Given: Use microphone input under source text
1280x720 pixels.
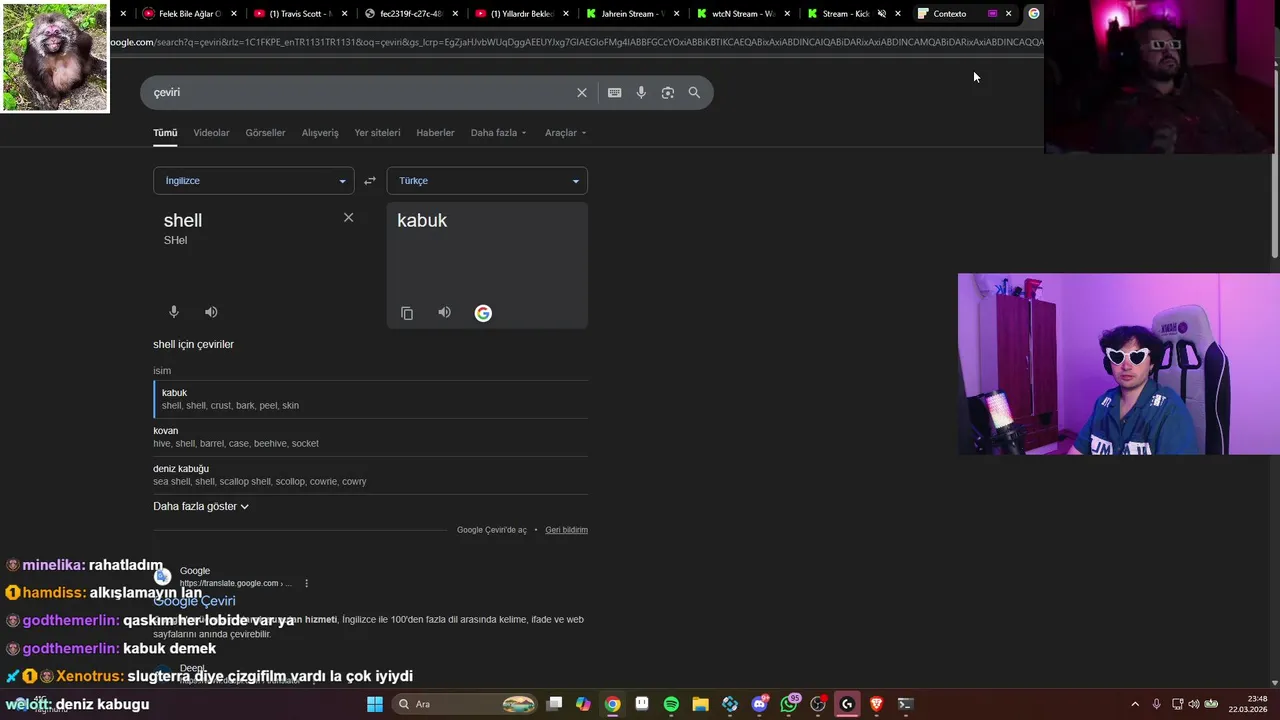Looking at the screenshot, I should [174, 312].
